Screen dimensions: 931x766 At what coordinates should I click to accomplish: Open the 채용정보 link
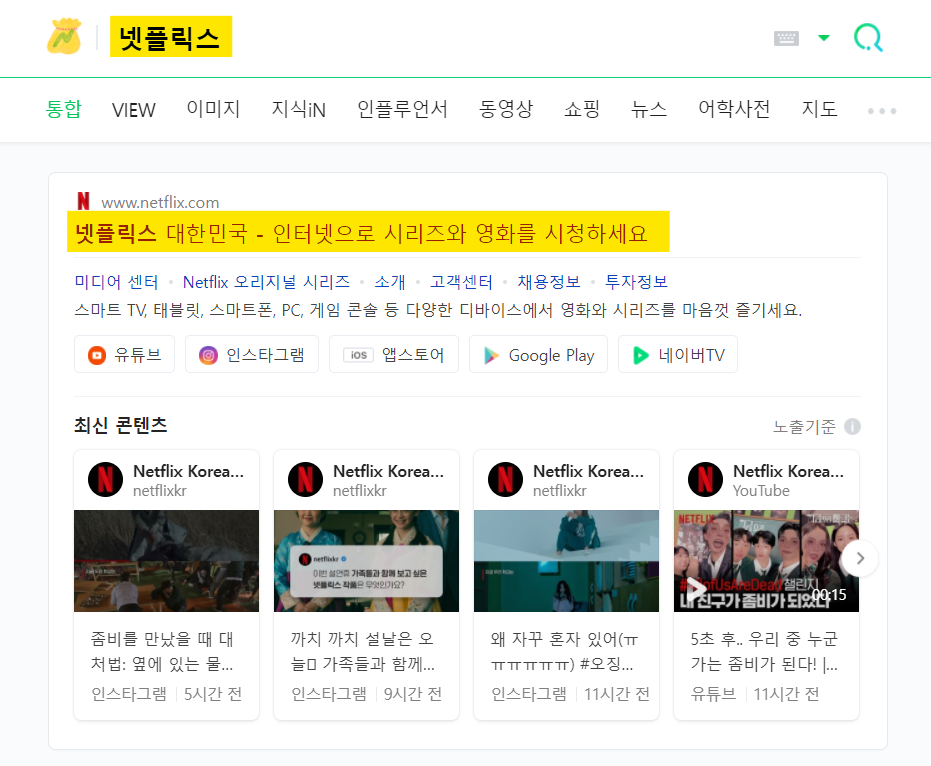[549, 282]
